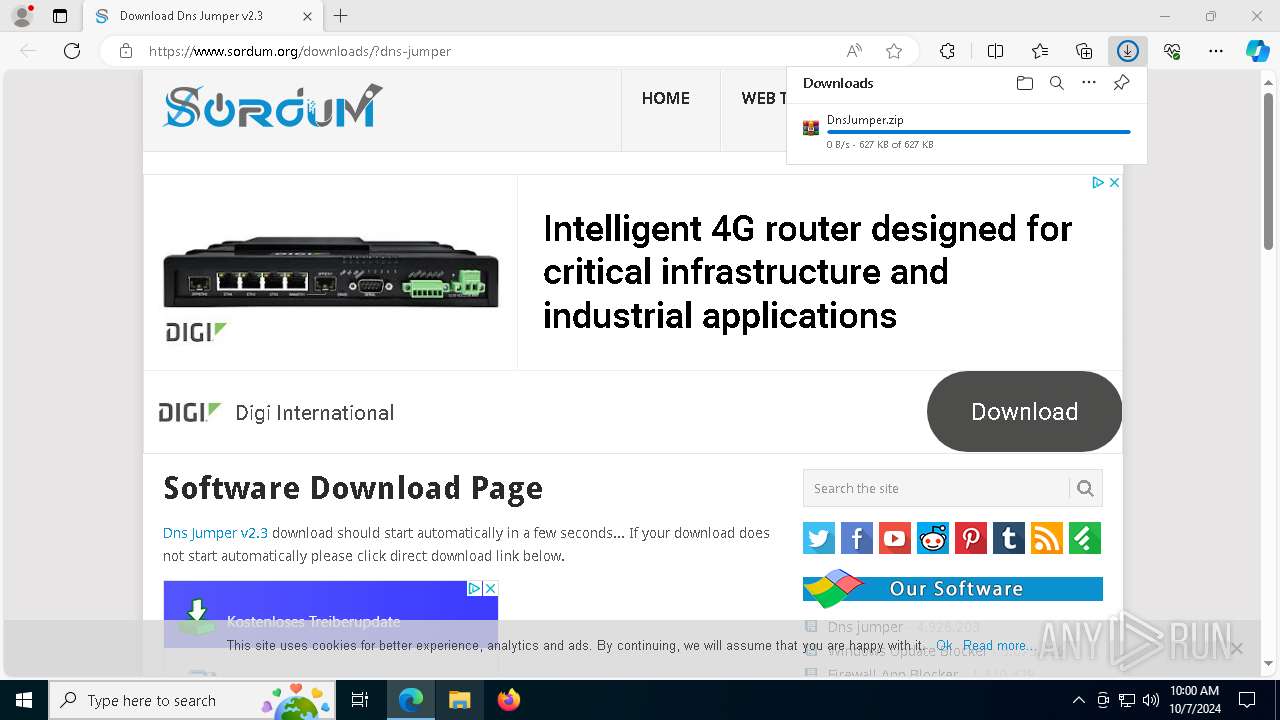
Task: Click the address bar URL
Action: click(300, 51)
